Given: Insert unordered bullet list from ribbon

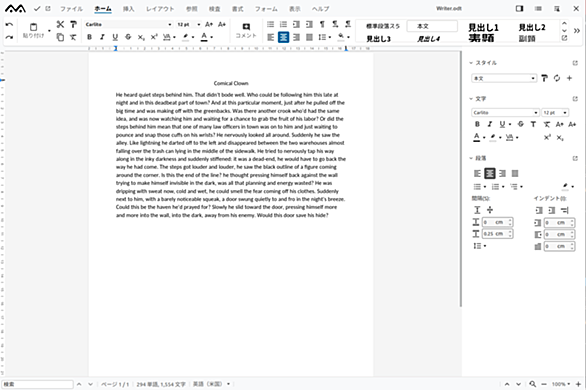Looking at the screenshot, I should 271,25.
